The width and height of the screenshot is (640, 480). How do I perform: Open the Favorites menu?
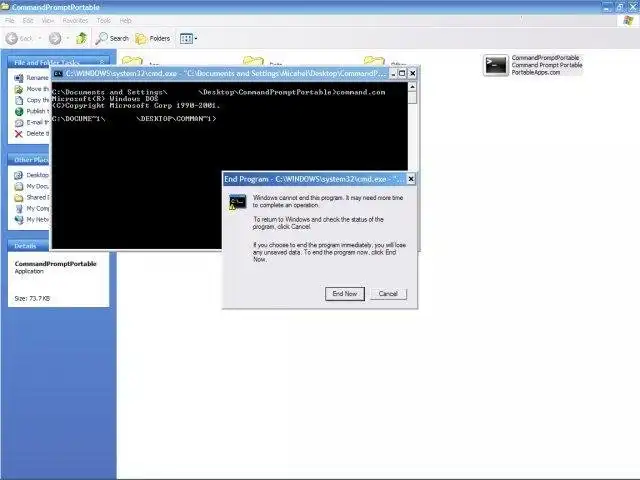click(x=75, y=20)
